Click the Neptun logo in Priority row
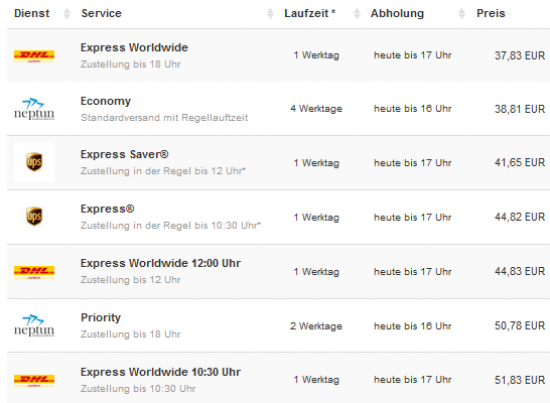 coord(34,325)
